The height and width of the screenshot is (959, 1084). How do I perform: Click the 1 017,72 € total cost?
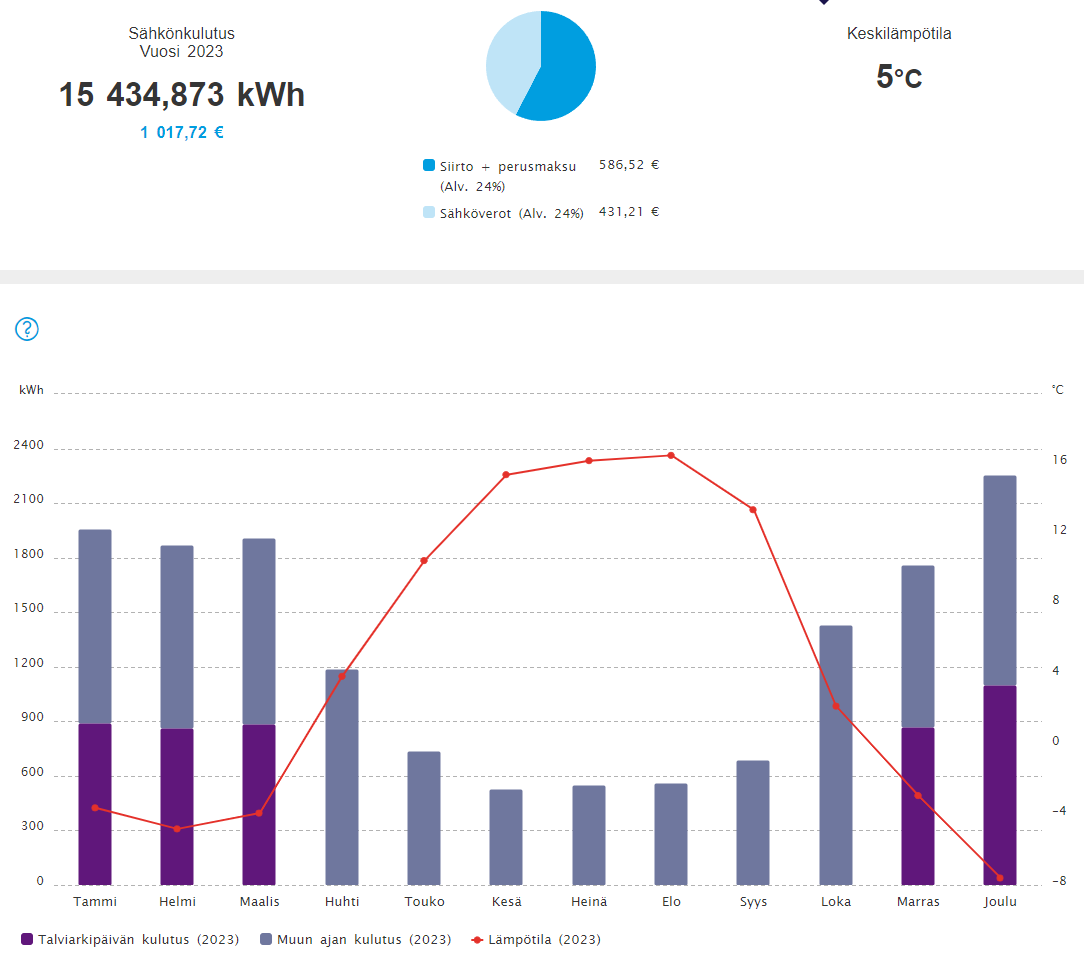[x=182, y=132]
